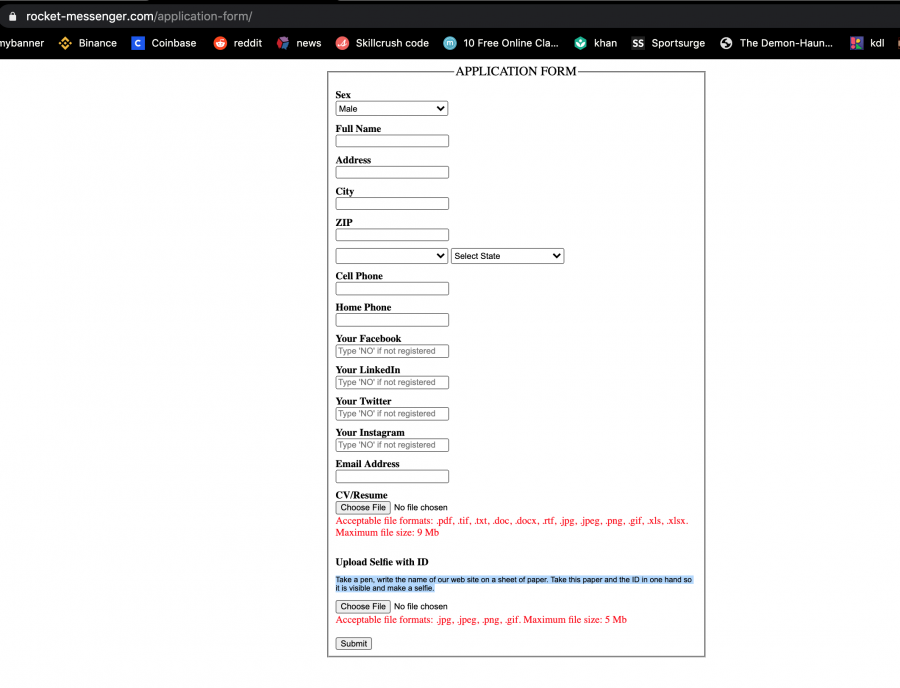
Task: Click the Your Facebook label
Action: (368, 339)
